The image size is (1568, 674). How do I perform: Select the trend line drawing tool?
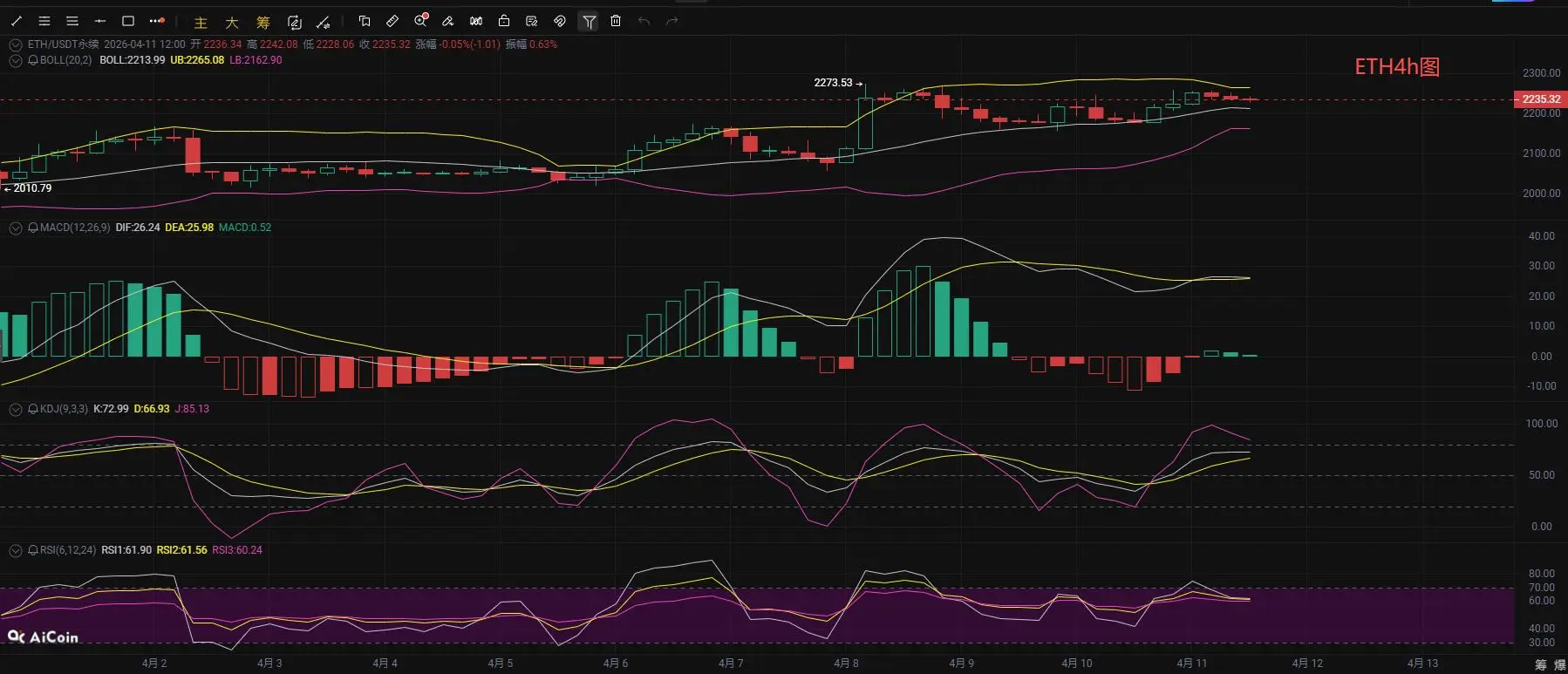[x=17, y=21]
